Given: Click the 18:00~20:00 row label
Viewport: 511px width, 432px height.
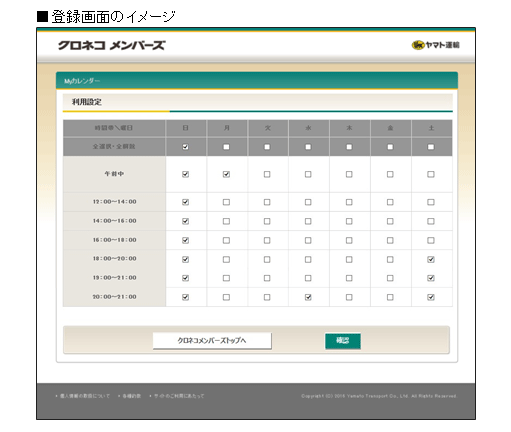Looking at the screenshot, I should (x=114, y=259).
